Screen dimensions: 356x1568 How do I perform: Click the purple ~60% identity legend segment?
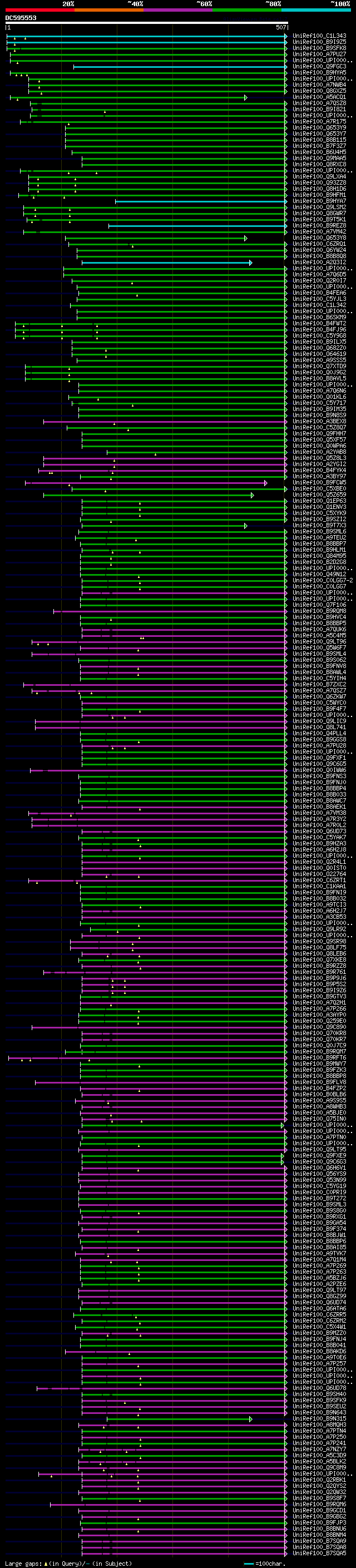(x=177, y=10)
